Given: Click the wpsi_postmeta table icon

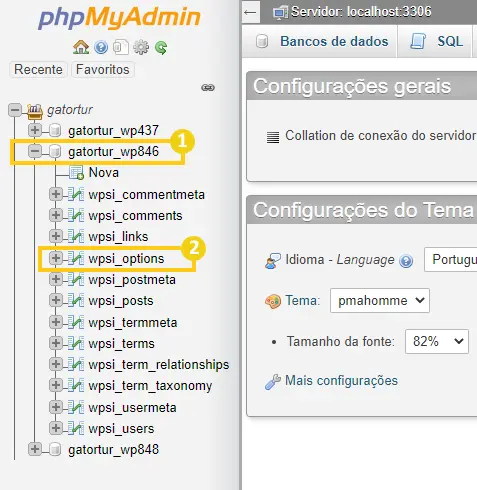Looking at the screenshot, I should tap(76, 279).
